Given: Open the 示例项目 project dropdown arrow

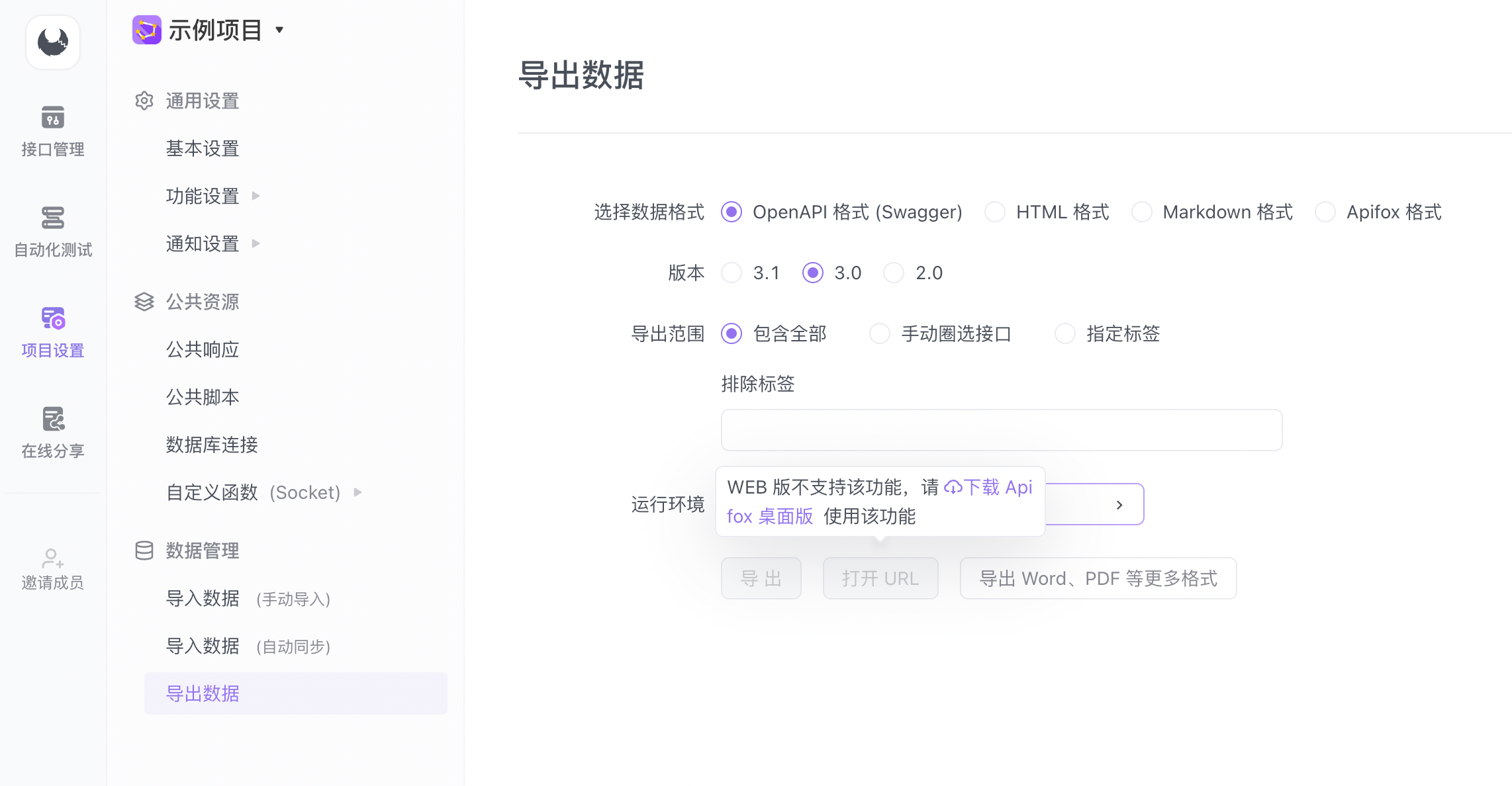Looking at the screenshot, I should pos(279,30).
